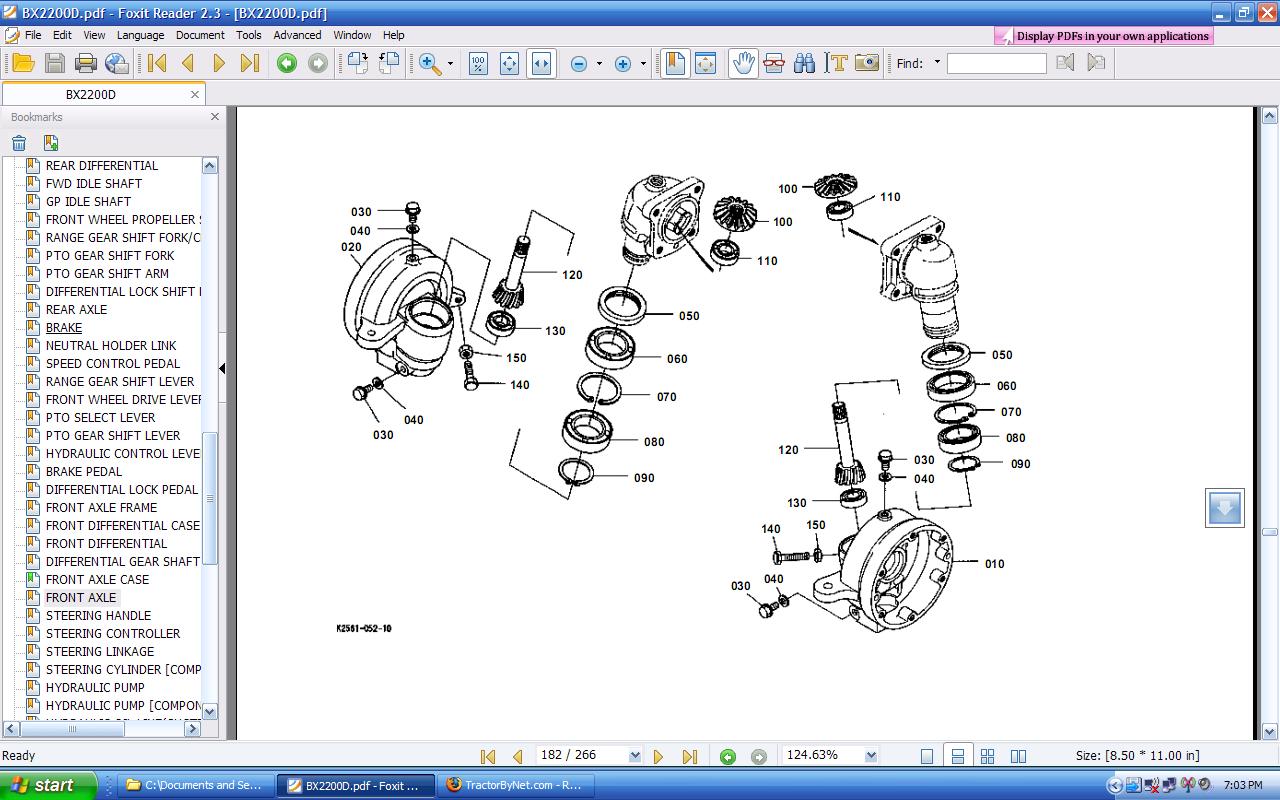
Task: Open the Zoom In tool dropdown arrow
Action: coord(450,63)
